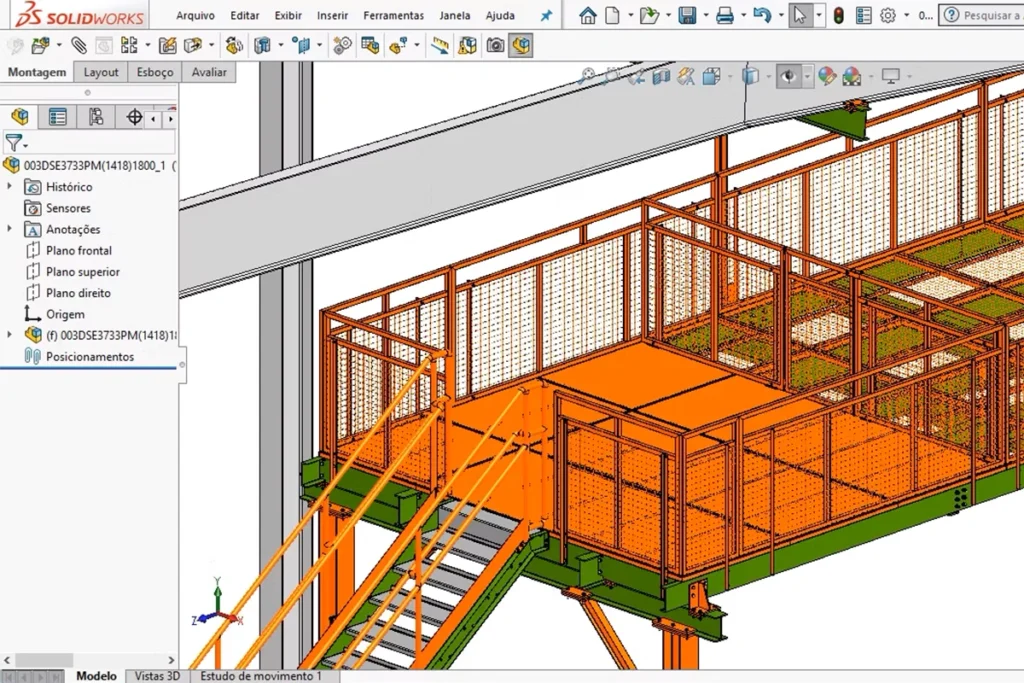Click the Measure ruler tool icon
Screen dimensions: 1024x683
click(x=439, y=45)
